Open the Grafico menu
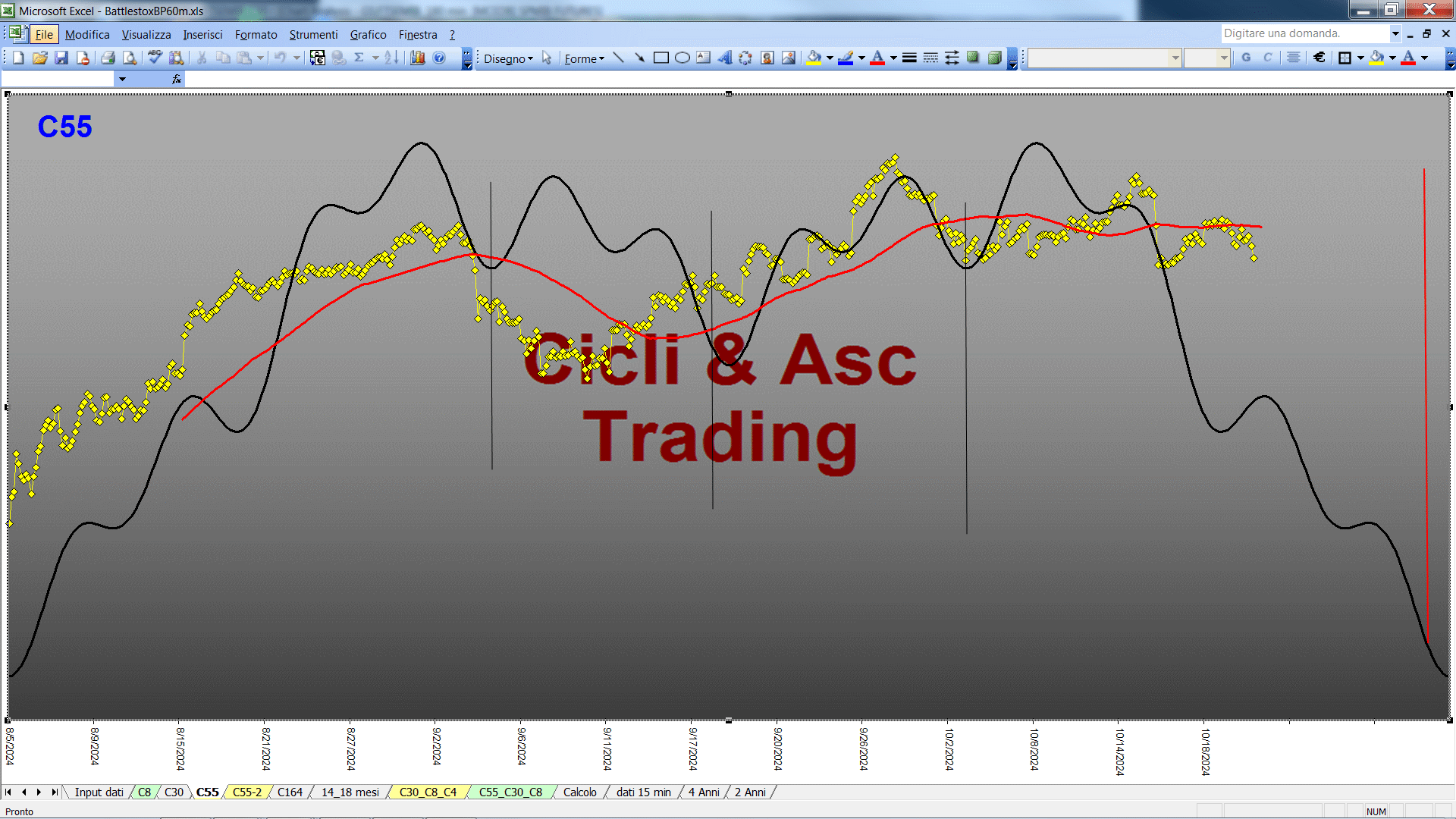1456x819 pixels. pyautogui.click(x=368, y=35)
